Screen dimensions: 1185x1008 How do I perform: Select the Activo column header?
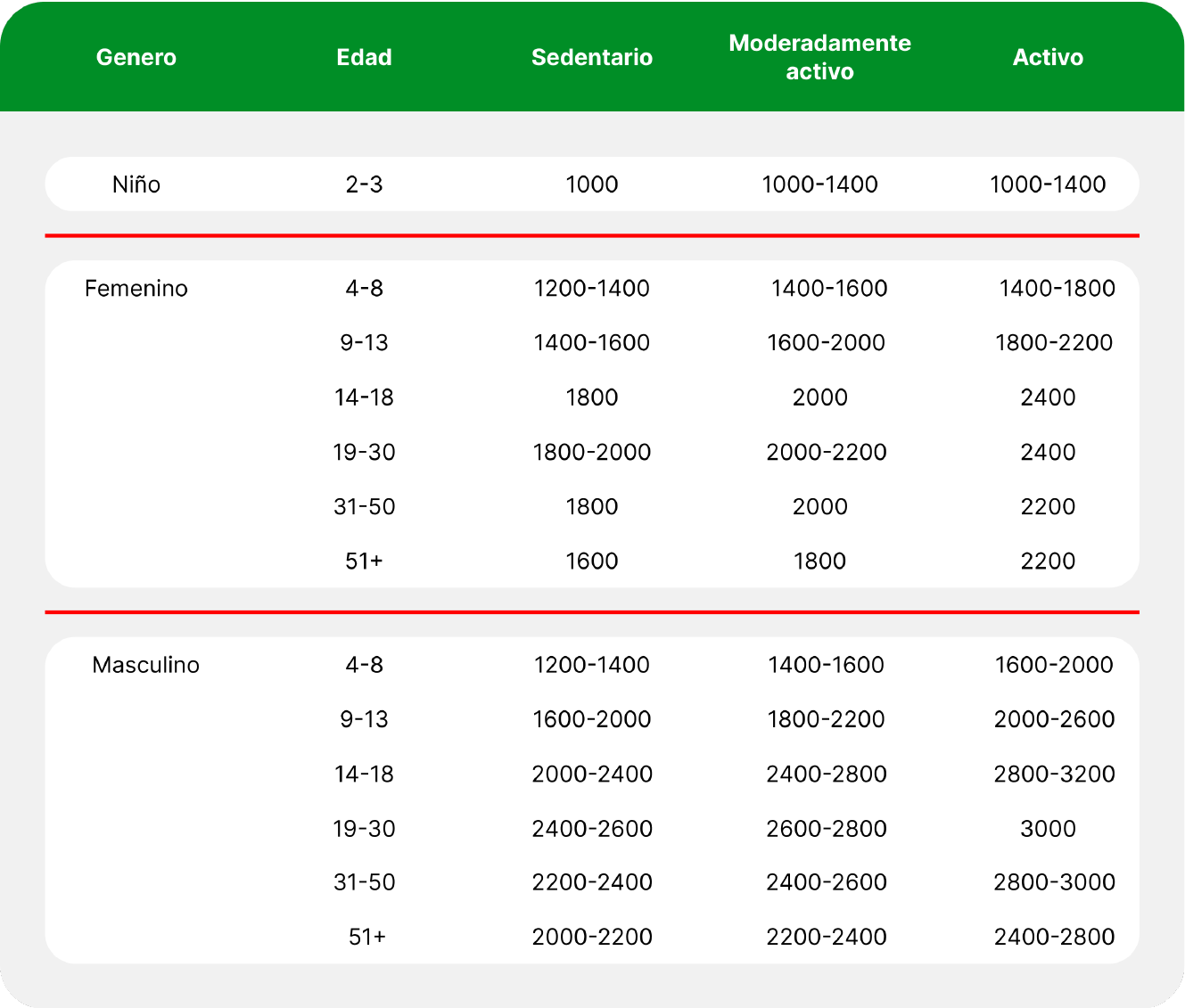[x=1048, y=57]
